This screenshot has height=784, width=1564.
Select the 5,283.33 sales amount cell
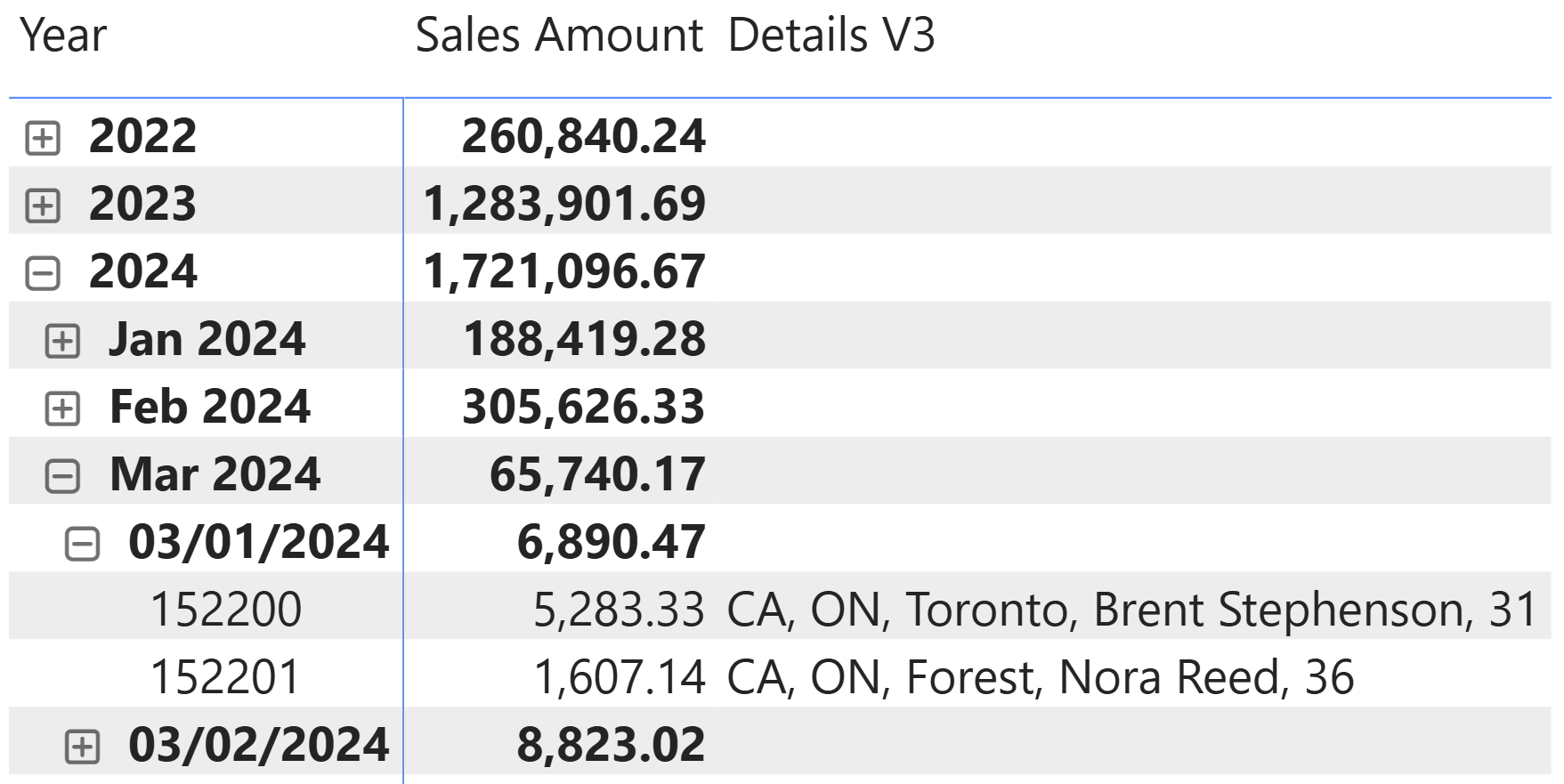coord(619,610)
